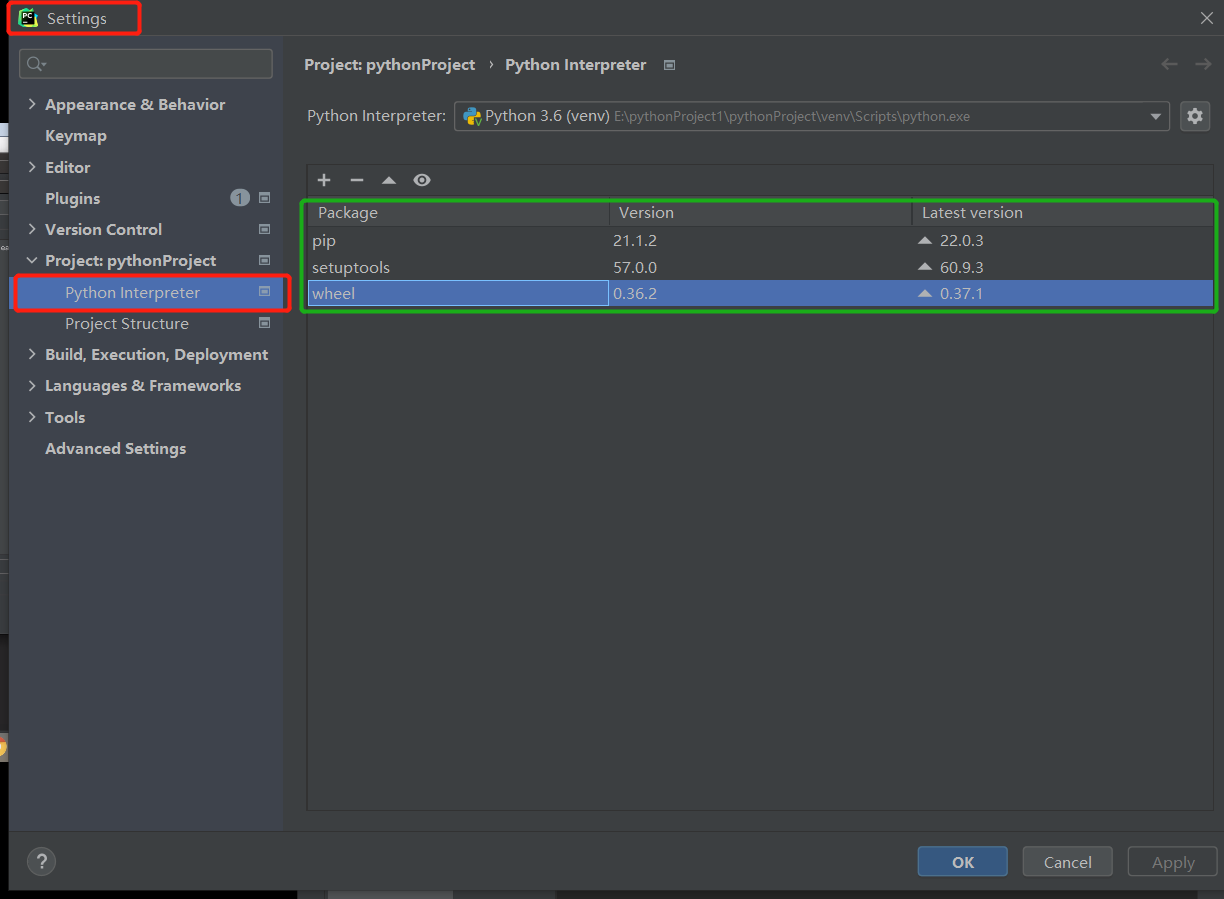
Task: Open Advanced Settings page
Action: (116, 448)
